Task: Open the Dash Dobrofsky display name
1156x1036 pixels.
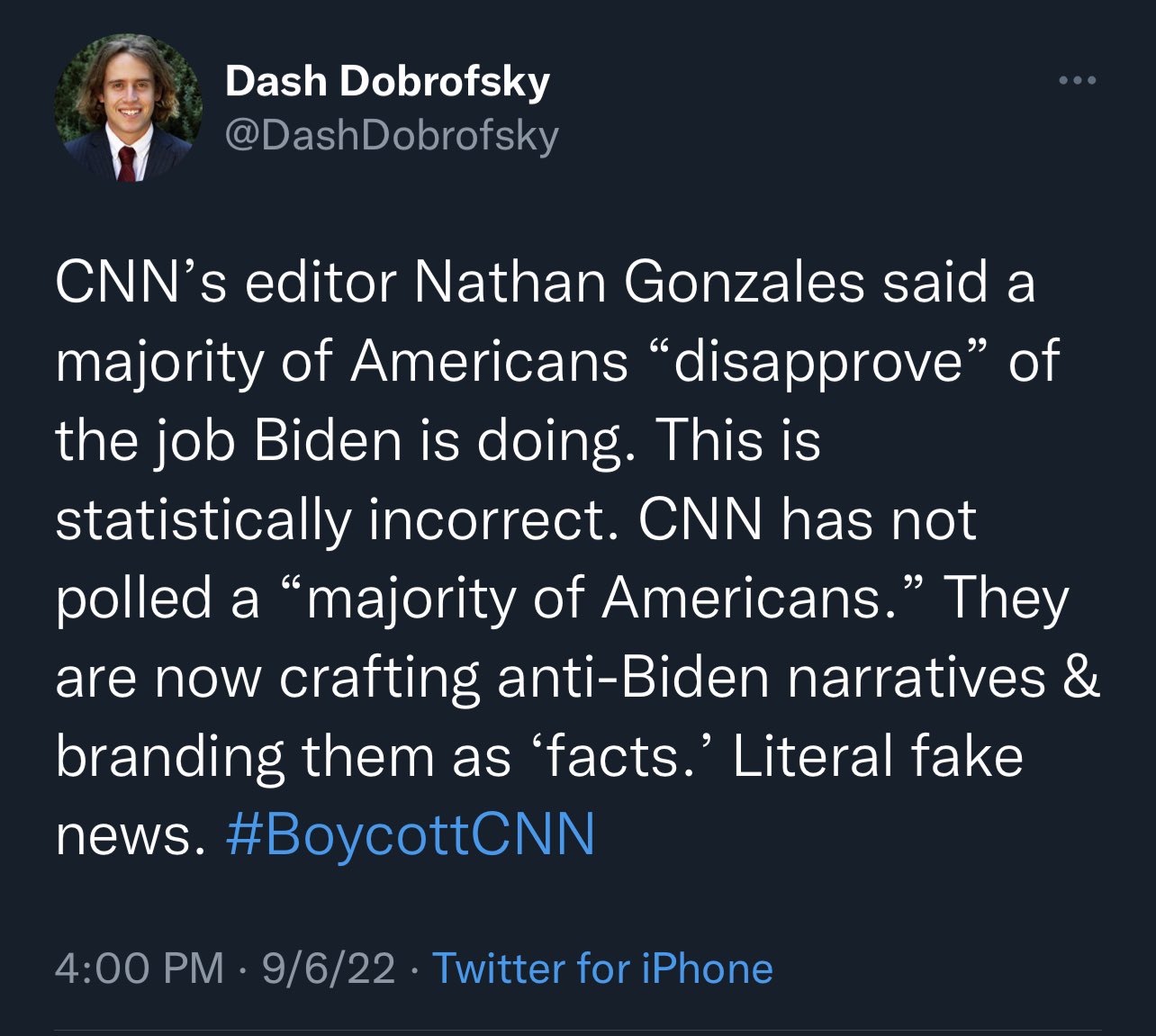Action: 387,82
